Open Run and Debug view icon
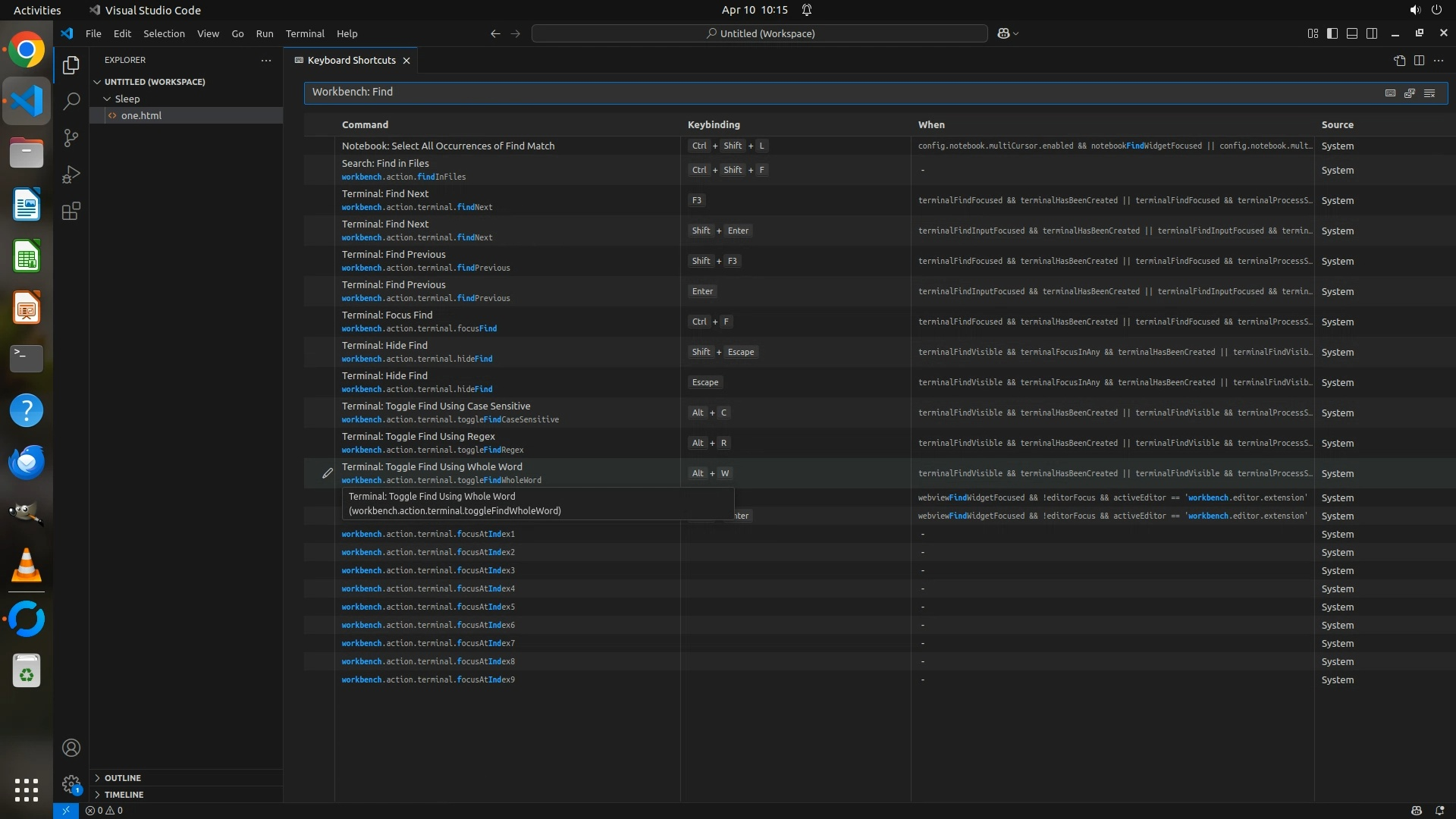 71,174
